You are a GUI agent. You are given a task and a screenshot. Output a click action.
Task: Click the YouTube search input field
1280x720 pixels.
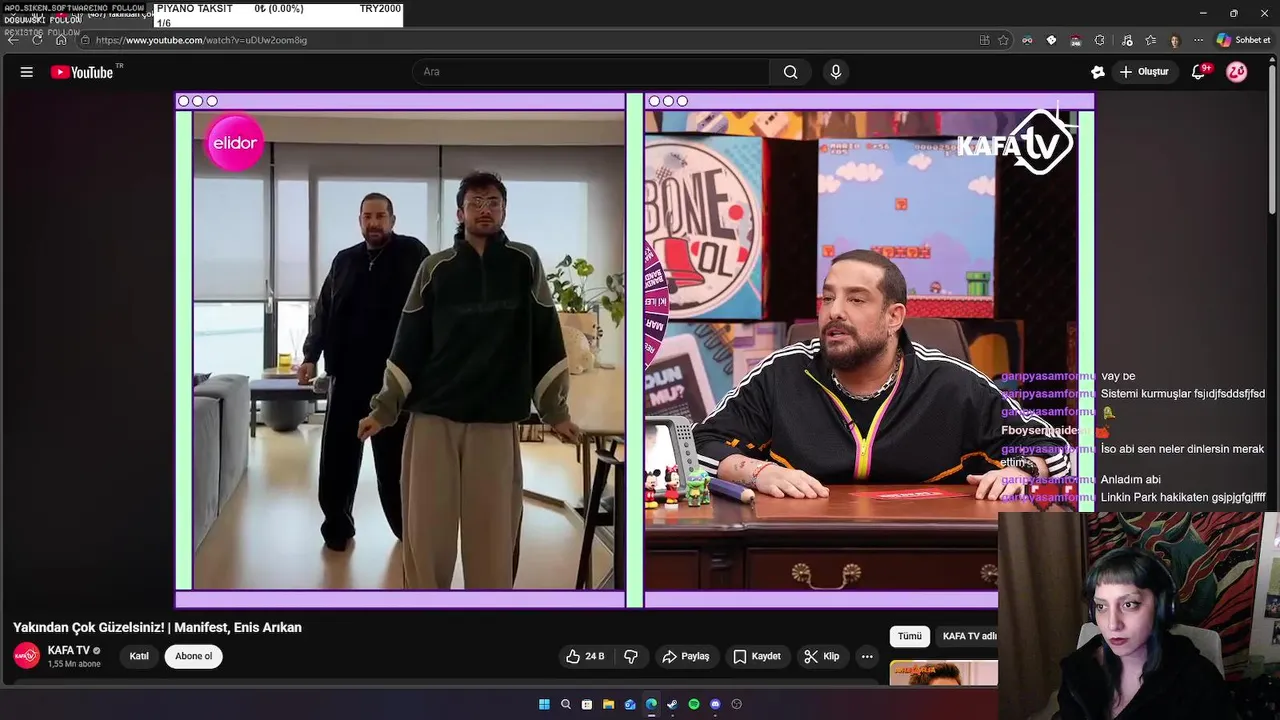tap(590, 72)
